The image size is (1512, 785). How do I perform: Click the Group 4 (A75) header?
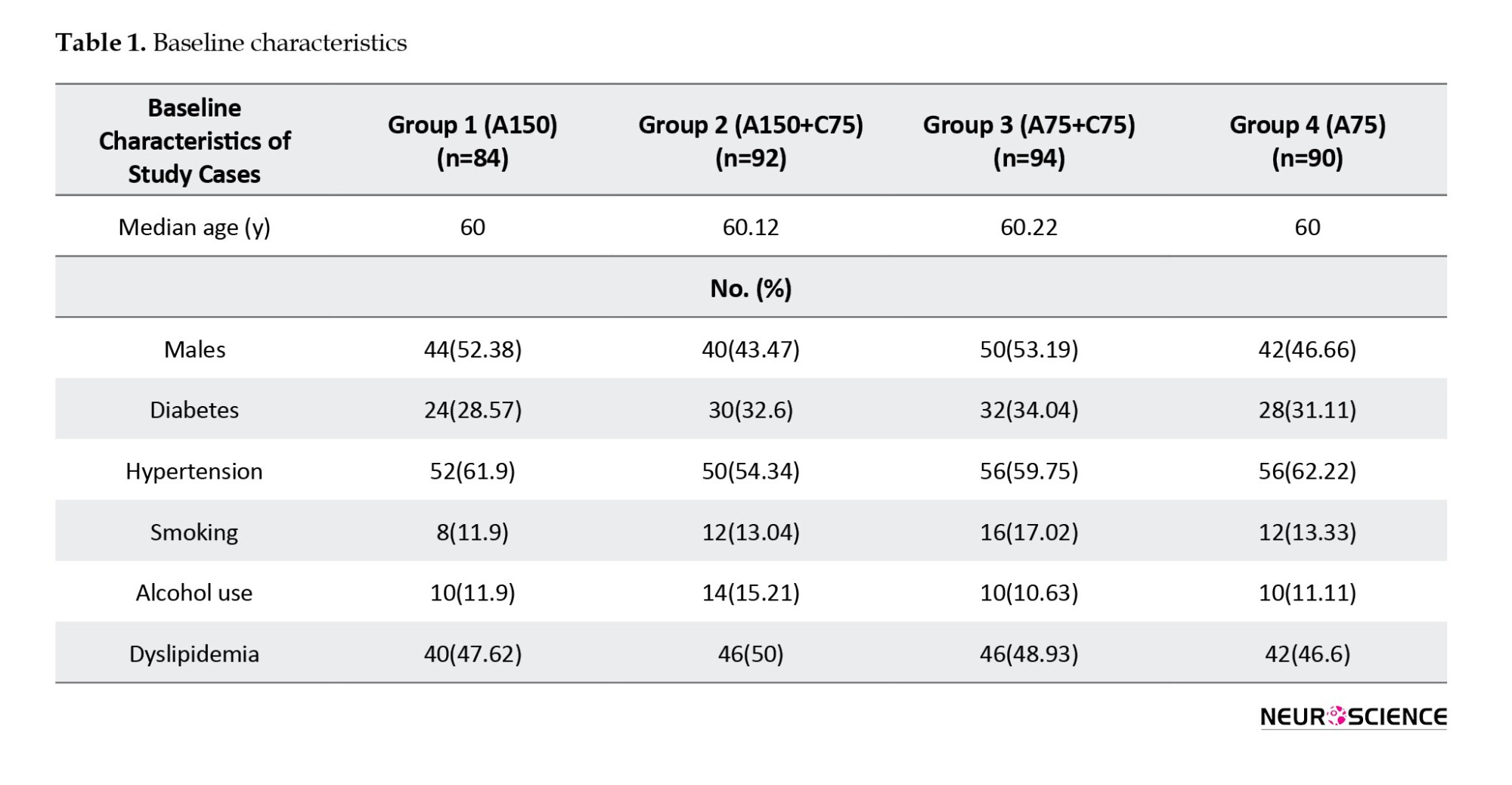[x=1307, y=141]
